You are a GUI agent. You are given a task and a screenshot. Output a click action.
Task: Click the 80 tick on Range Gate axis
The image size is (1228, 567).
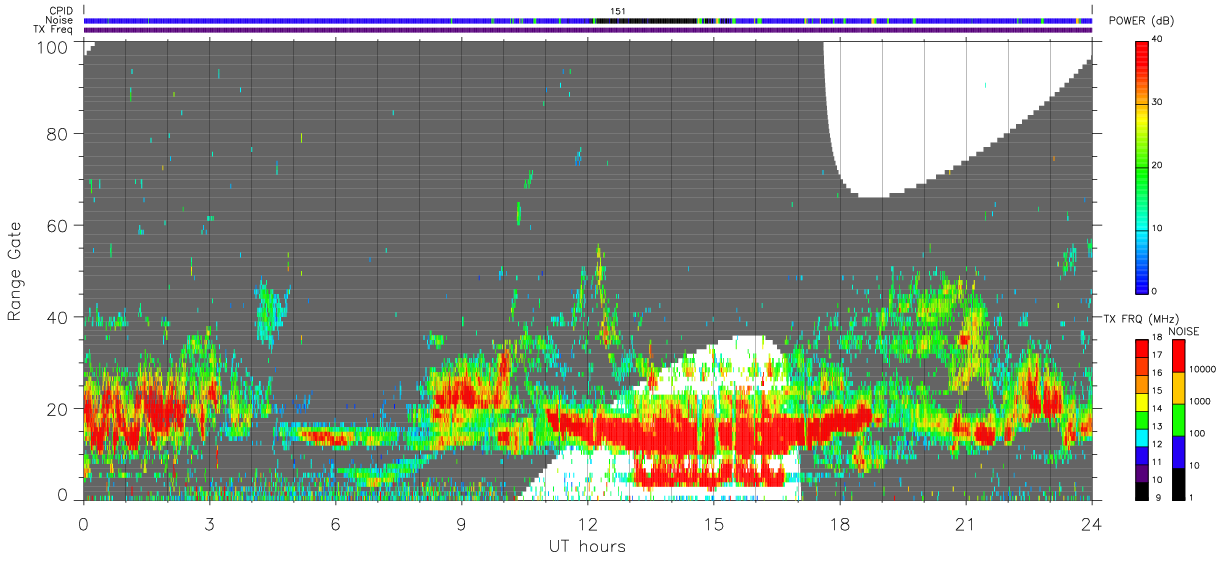click(x=58, y=133)
